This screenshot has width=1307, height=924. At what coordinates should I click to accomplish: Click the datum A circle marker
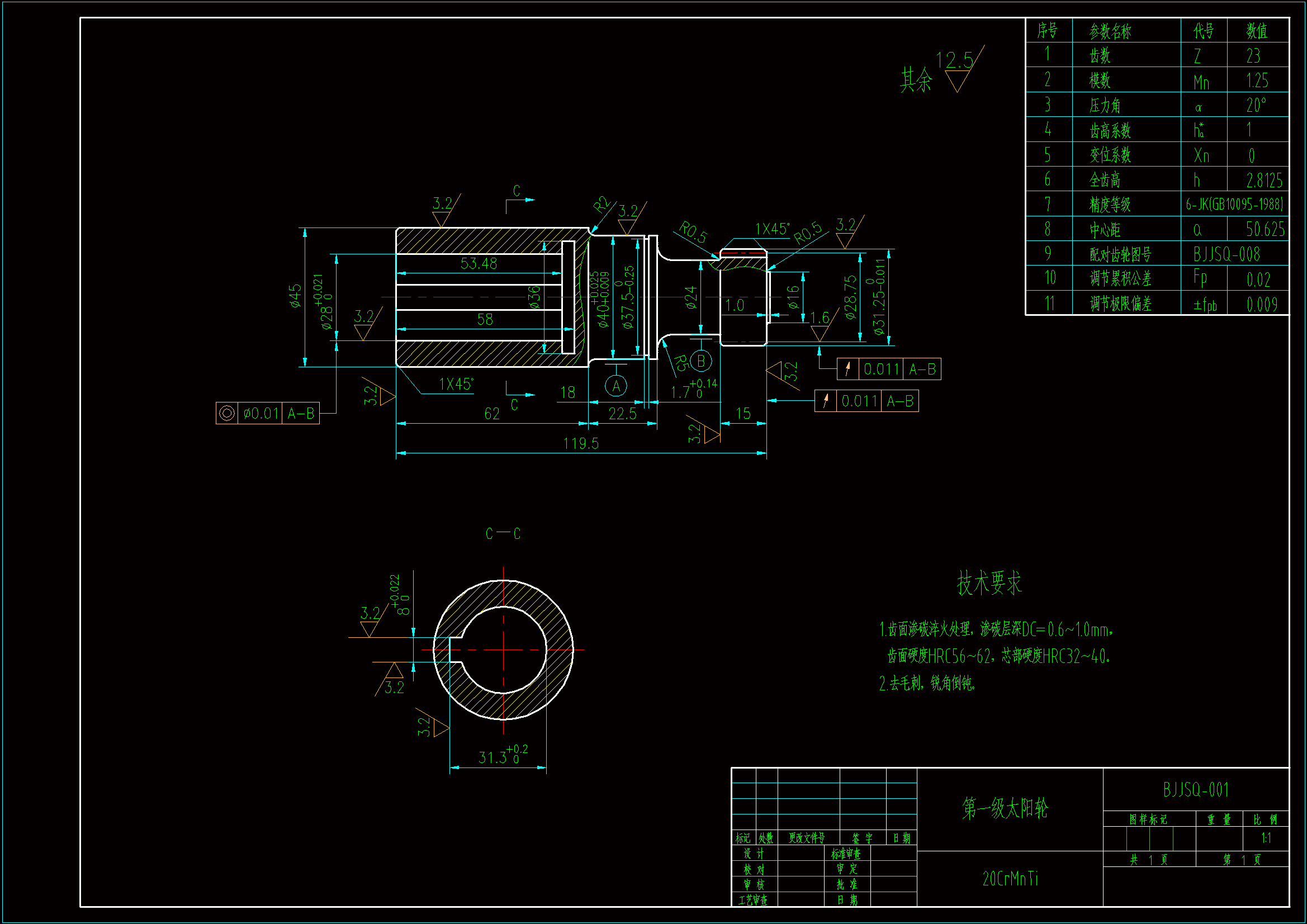tap(616, 387)
